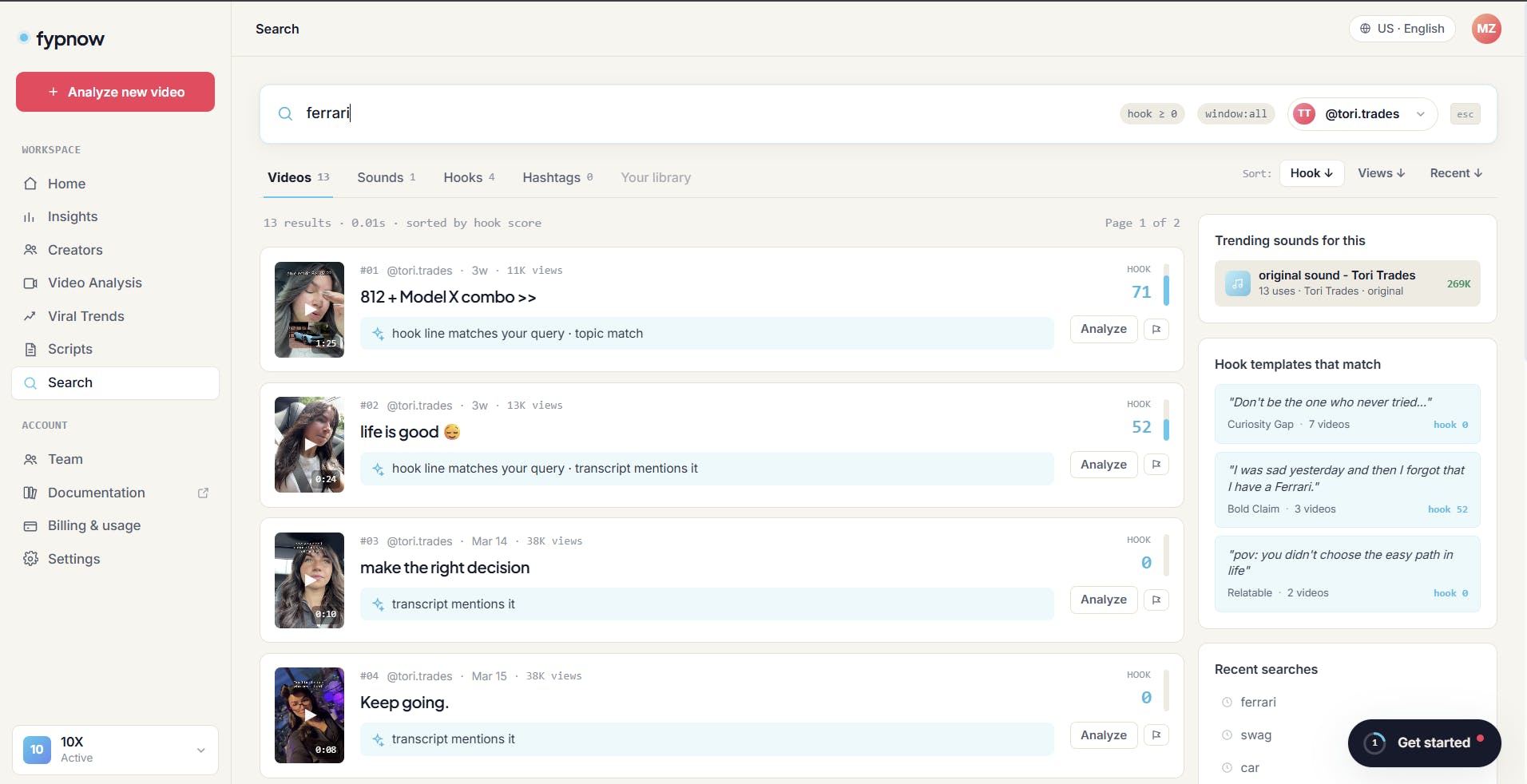The height and width of the screenshot is (784, 1527).
Task: Click the ferrari search input field
Action: (703, 113)
